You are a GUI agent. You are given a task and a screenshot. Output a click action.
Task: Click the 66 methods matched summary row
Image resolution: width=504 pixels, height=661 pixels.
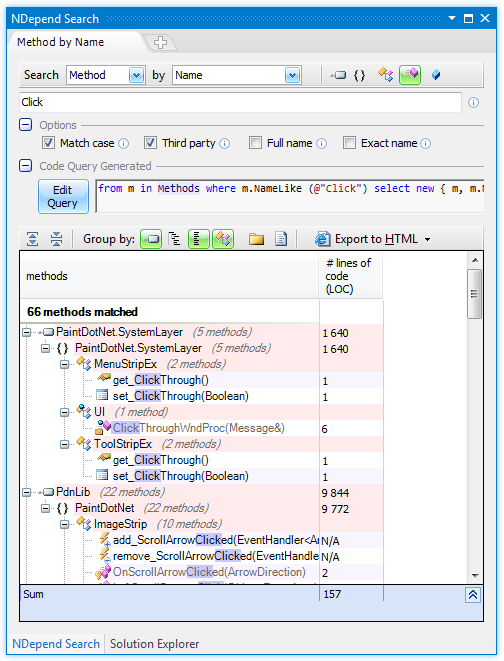coord(169,312)
